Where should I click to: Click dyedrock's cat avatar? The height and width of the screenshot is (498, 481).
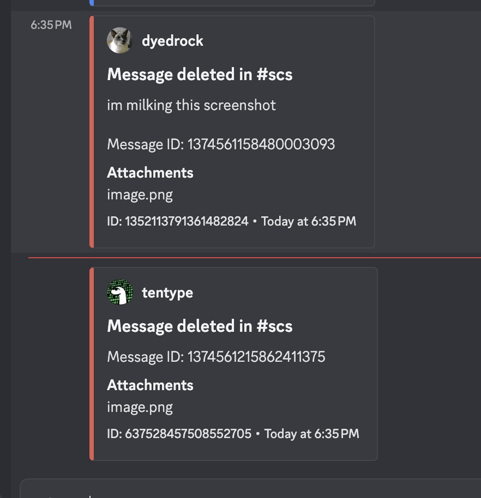click(120, 40)
